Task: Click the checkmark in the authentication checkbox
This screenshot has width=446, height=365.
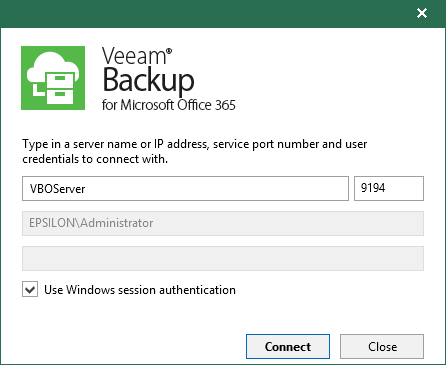Action: (30, 290)
